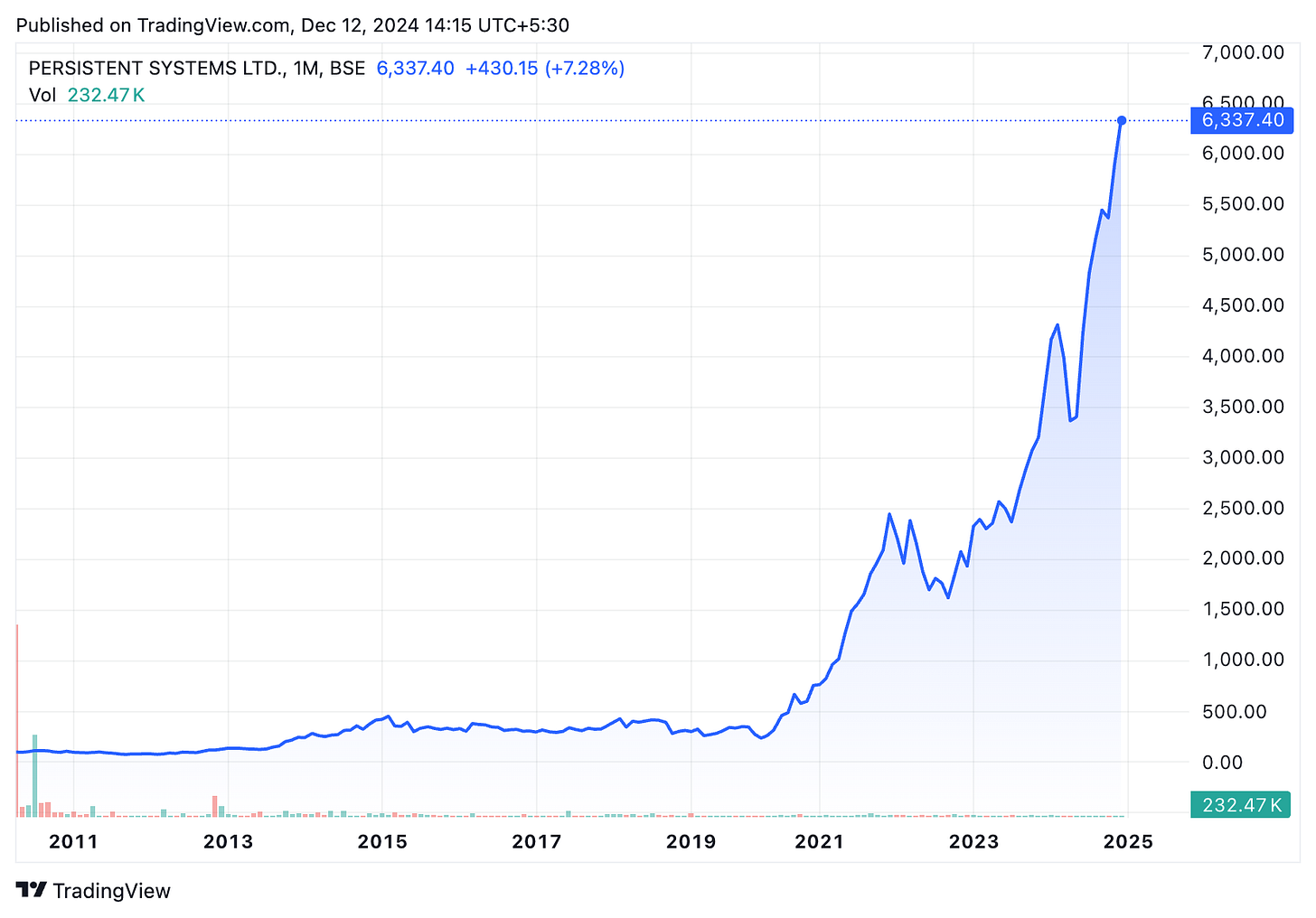Click the Vol indicator label
The height and width of the screenshot is (918, 1316).
42,95
